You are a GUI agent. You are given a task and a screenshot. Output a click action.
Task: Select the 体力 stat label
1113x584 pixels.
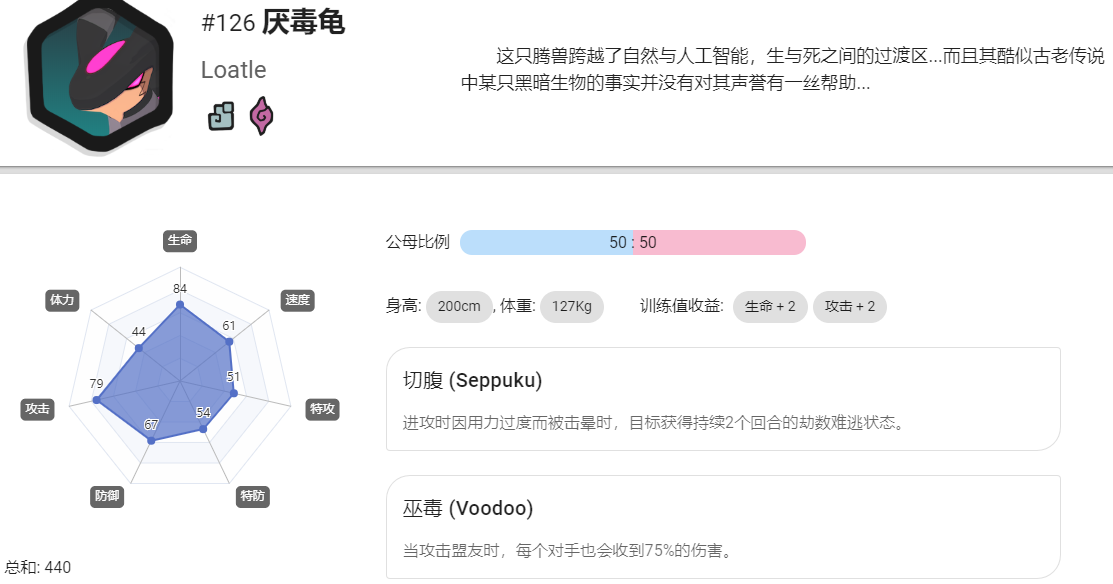click(62, 300)
